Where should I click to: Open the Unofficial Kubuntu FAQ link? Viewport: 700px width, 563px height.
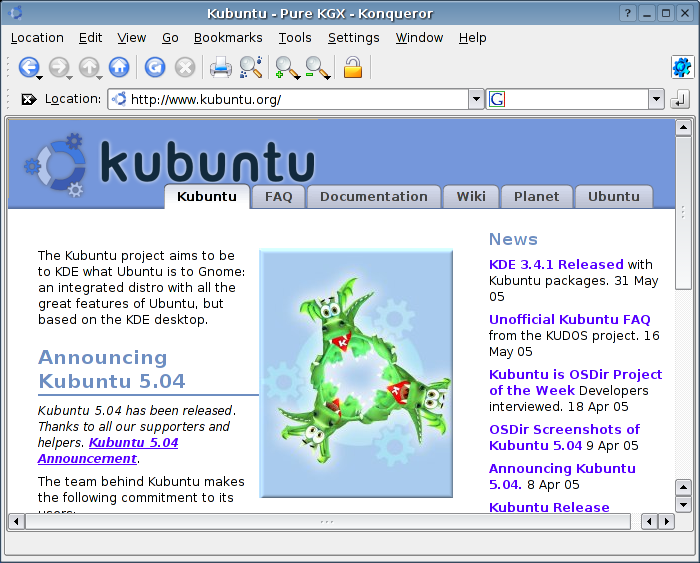pyautogui.click(x=570, y=319)
